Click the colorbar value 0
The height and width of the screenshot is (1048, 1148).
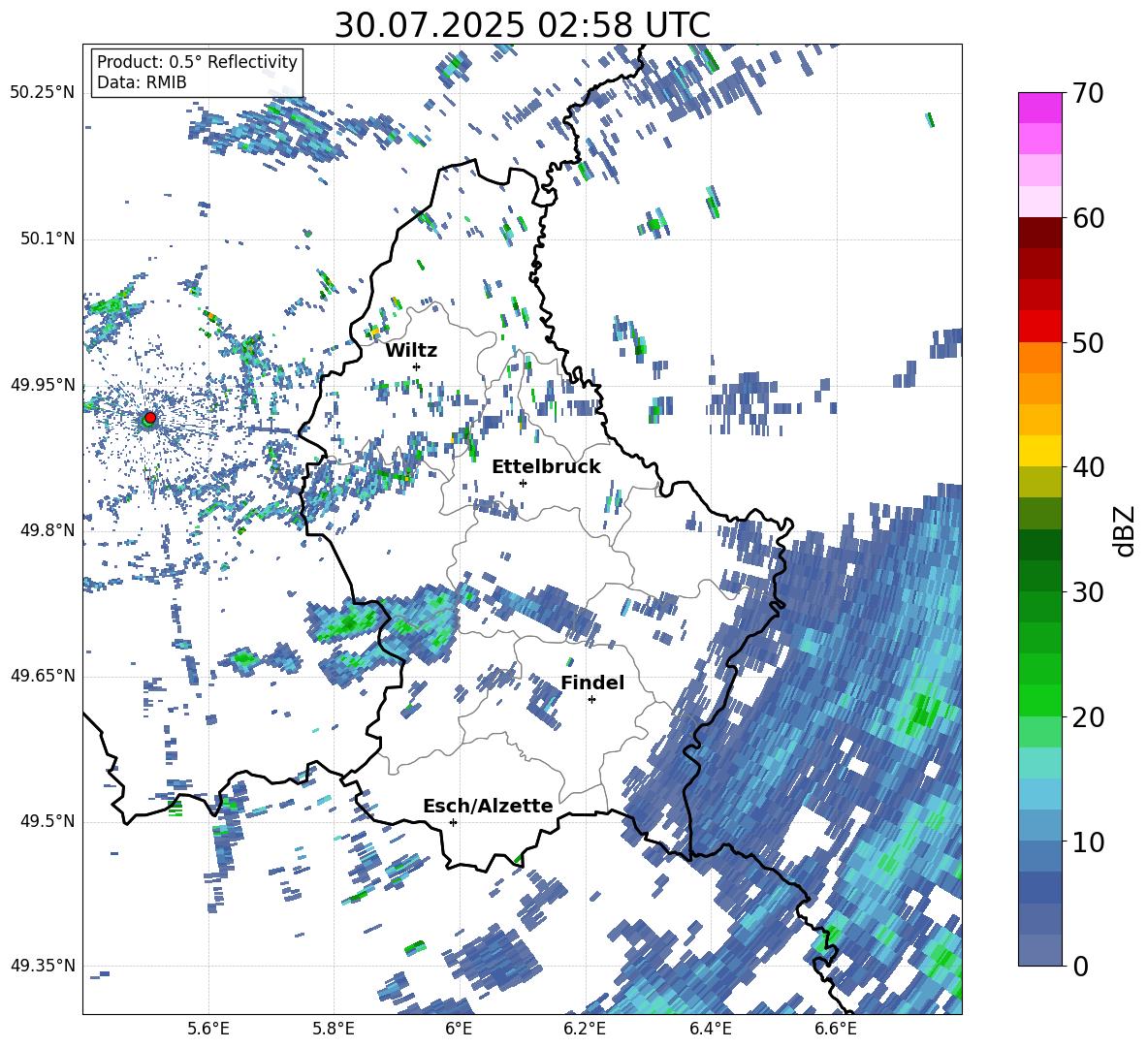coord(1080,966)
